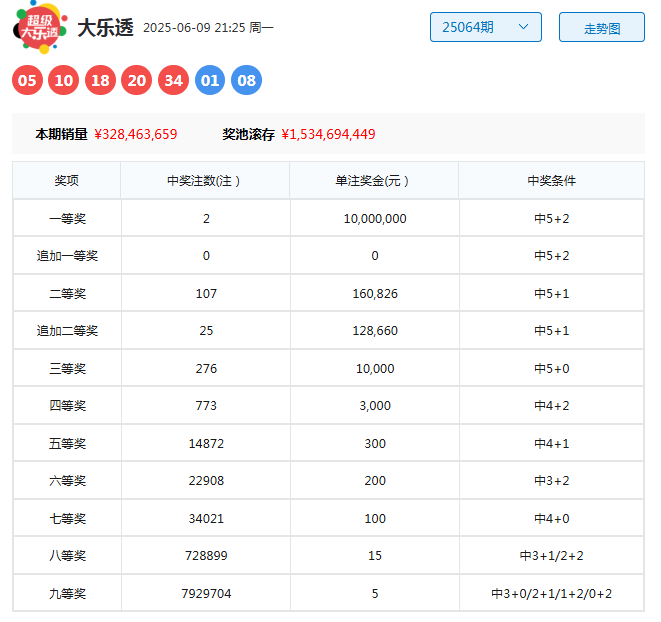Select the red ball numbered 10
This screenshot has width=661, height=622.
64,80
